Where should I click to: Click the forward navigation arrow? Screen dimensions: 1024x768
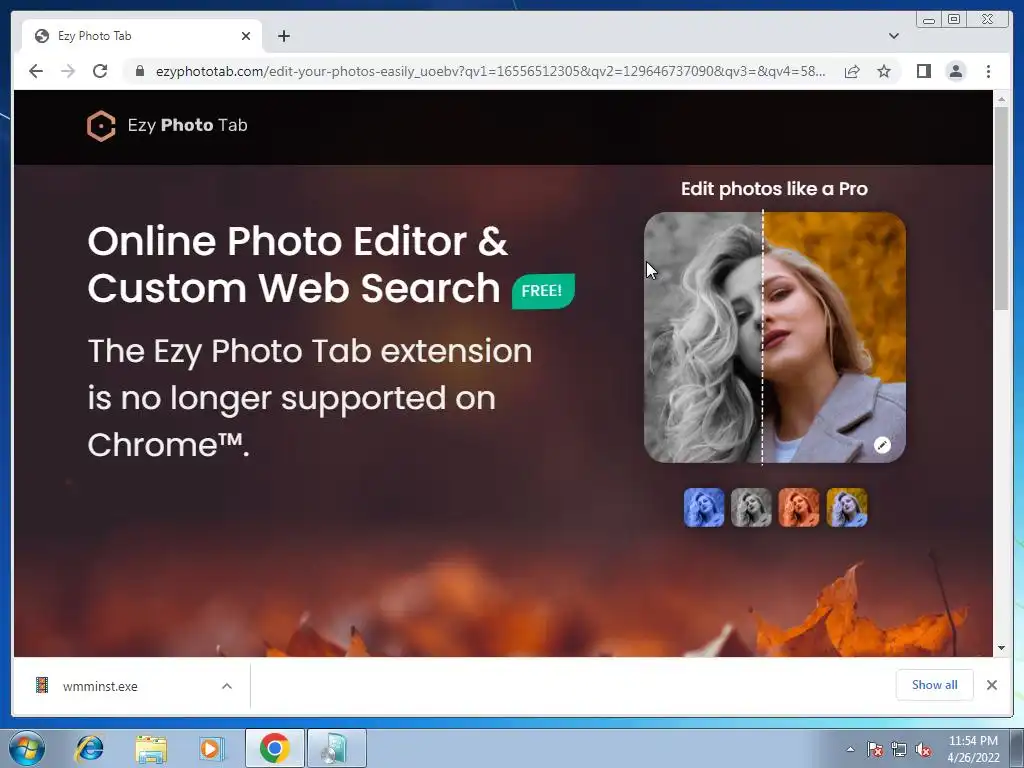click(68, 71)
